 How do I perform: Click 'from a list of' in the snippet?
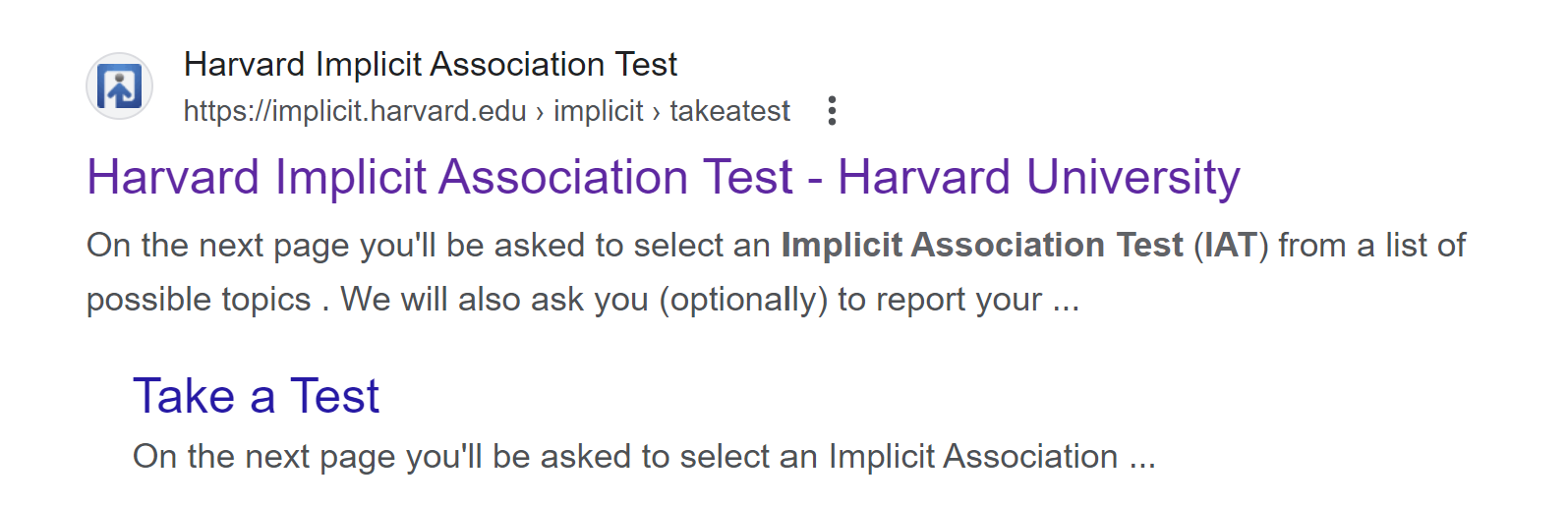[x=1371, y=245]
